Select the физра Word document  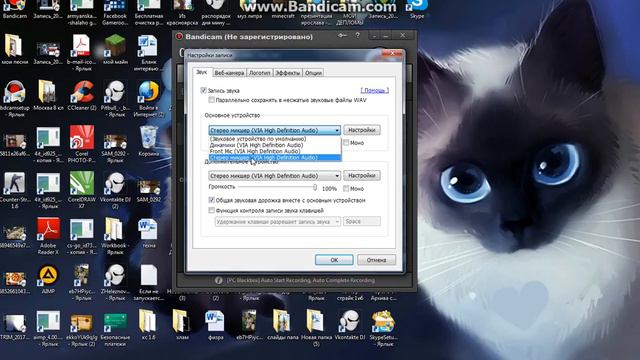[215, 325]
